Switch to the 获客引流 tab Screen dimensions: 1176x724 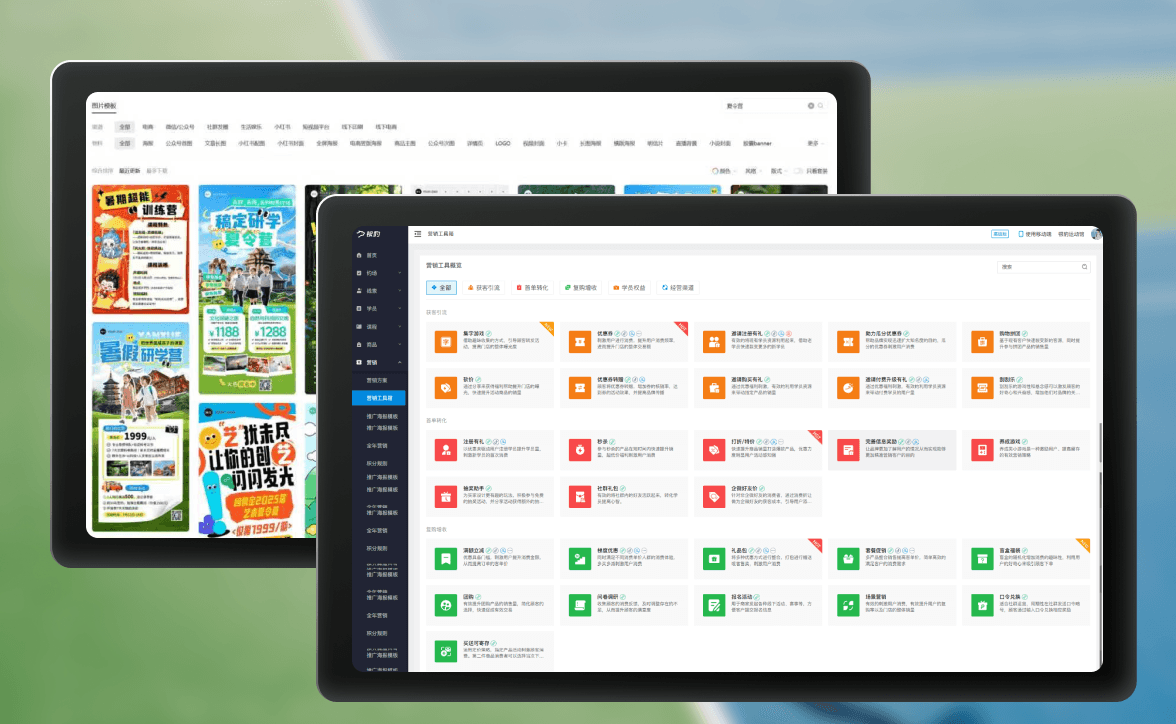(x=483, y=287)
